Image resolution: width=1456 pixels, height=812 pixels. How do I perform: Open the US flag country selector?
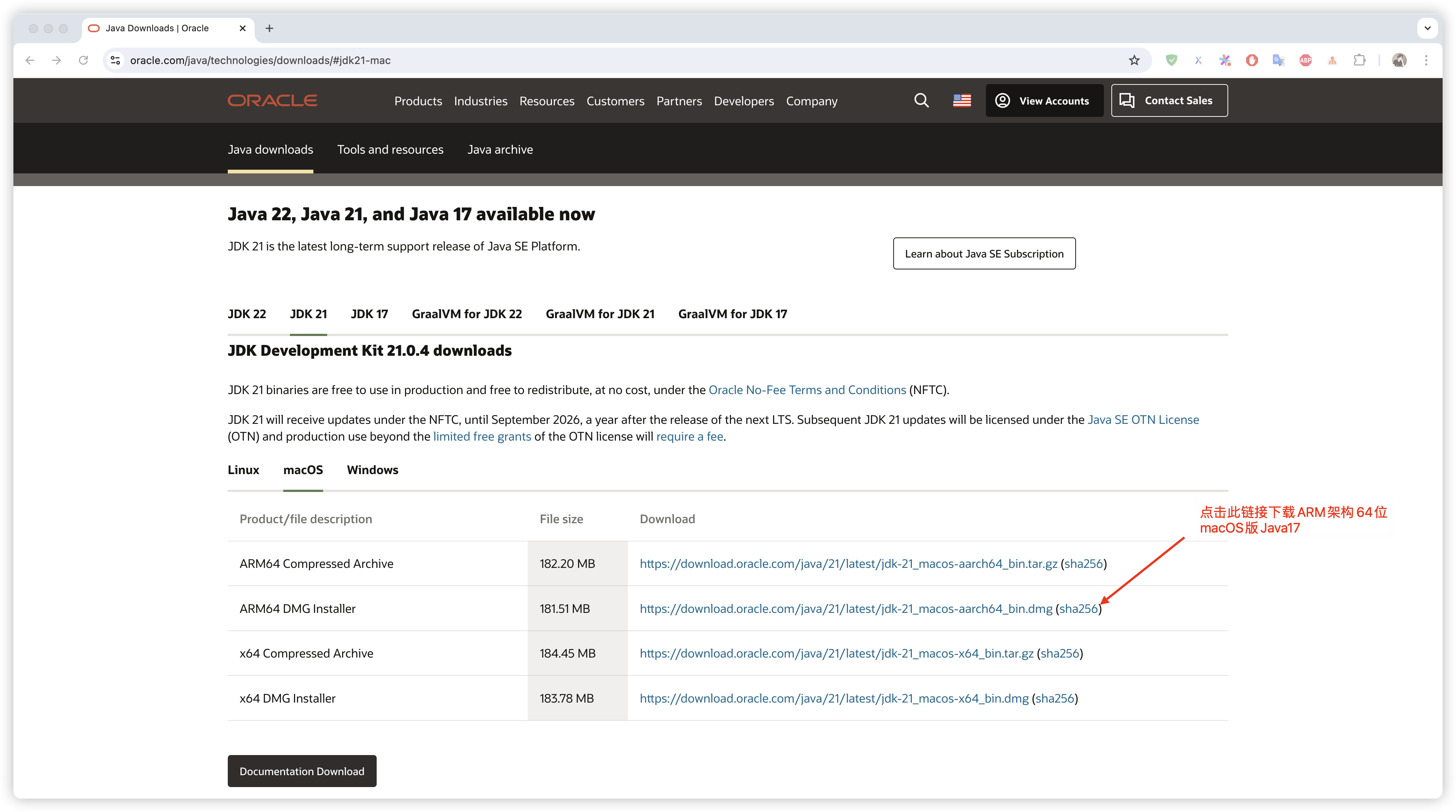tap(961, 100)
